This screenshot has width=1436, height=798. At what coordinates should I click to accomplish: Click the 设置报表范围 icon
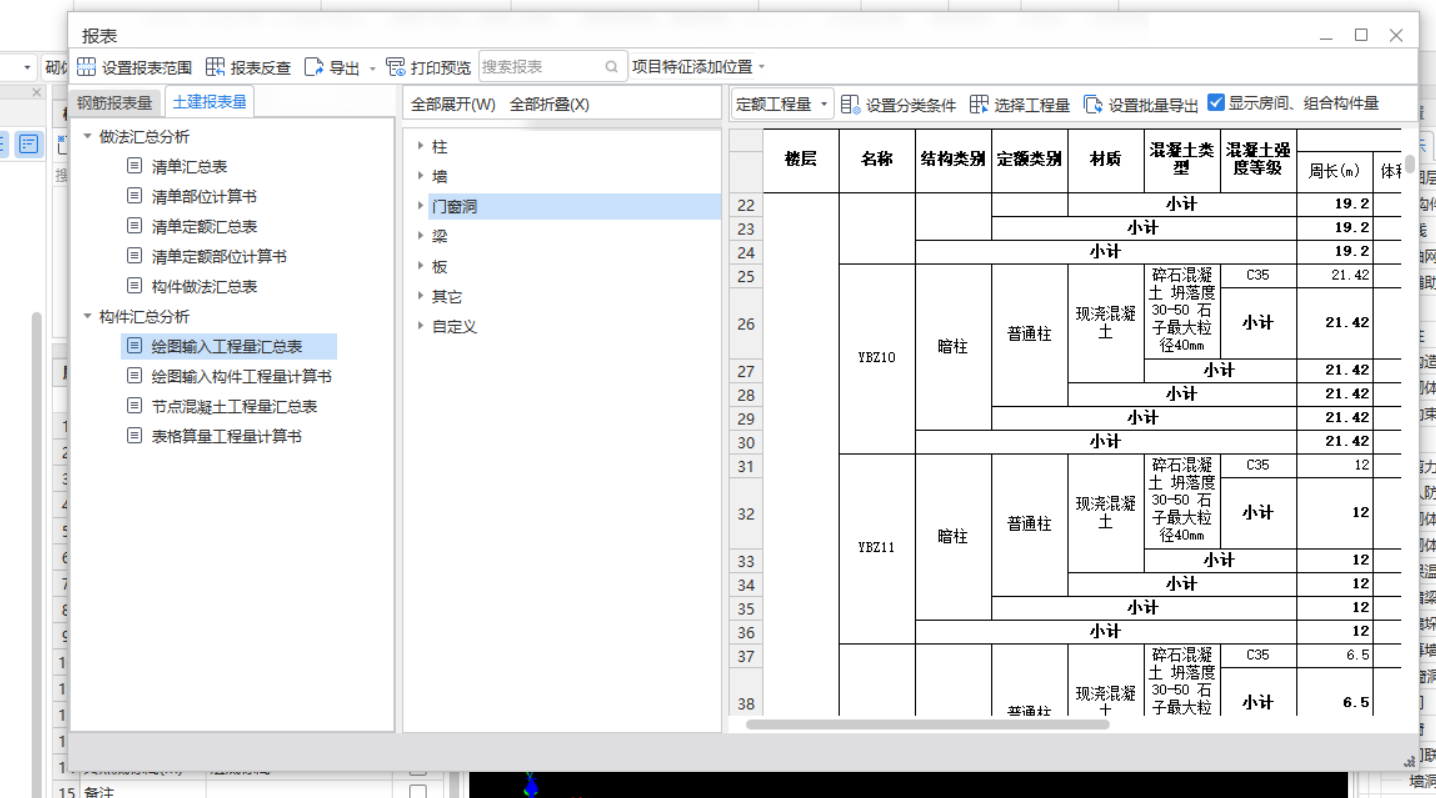point(87,67)
